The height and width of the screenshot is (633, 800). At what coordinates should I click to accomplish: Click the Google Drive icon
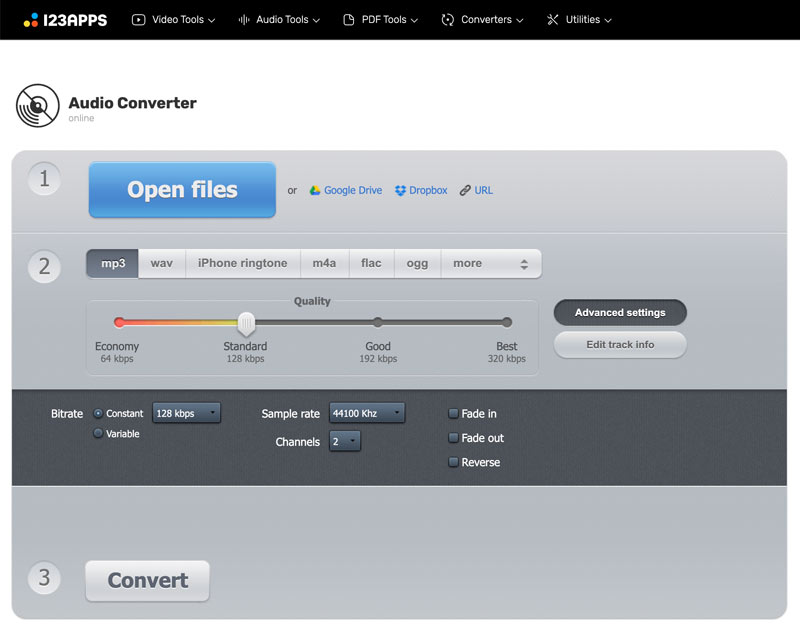pos(315,190)
